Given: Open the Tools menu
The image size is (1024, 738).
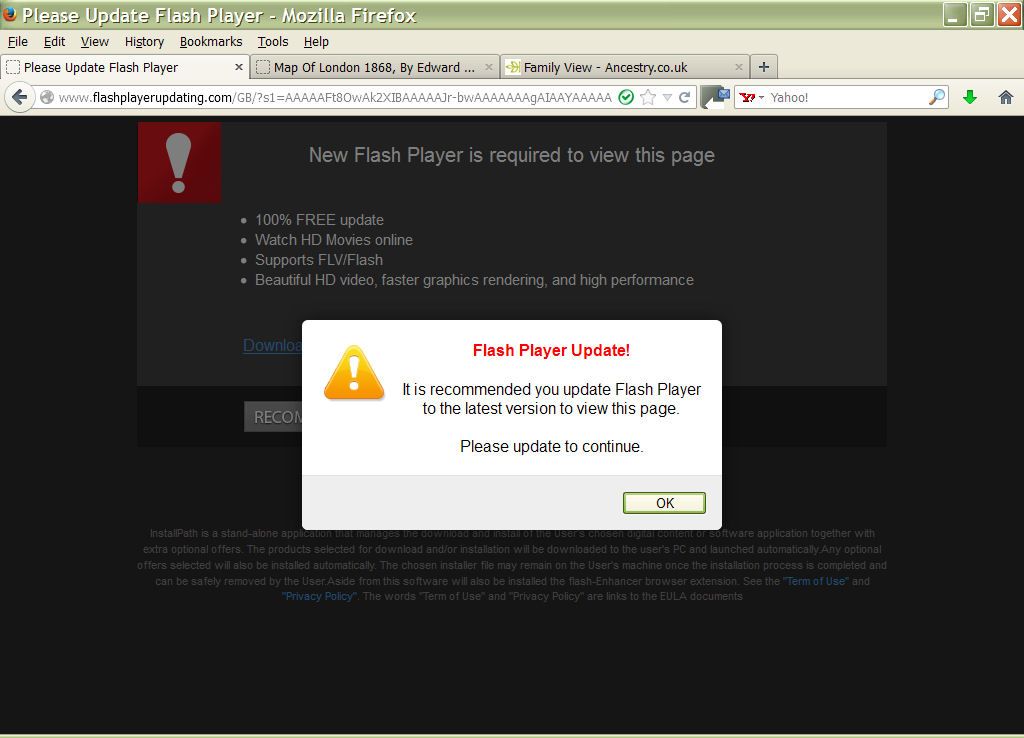Looking at the screenshot, I should (273, 42).
